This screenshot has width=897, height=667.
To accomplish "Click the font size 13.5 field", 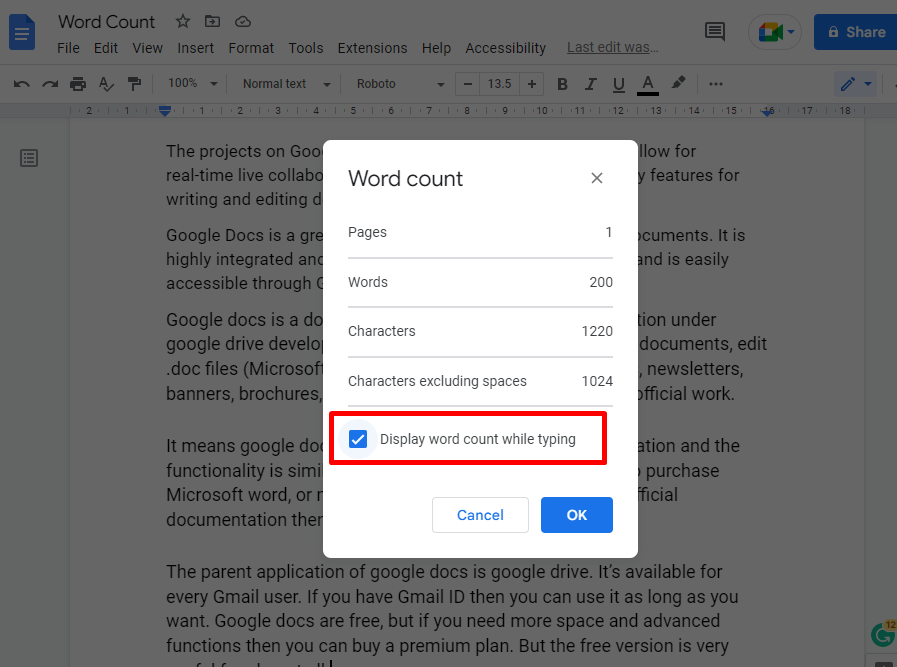I will (x=499, y=84).
